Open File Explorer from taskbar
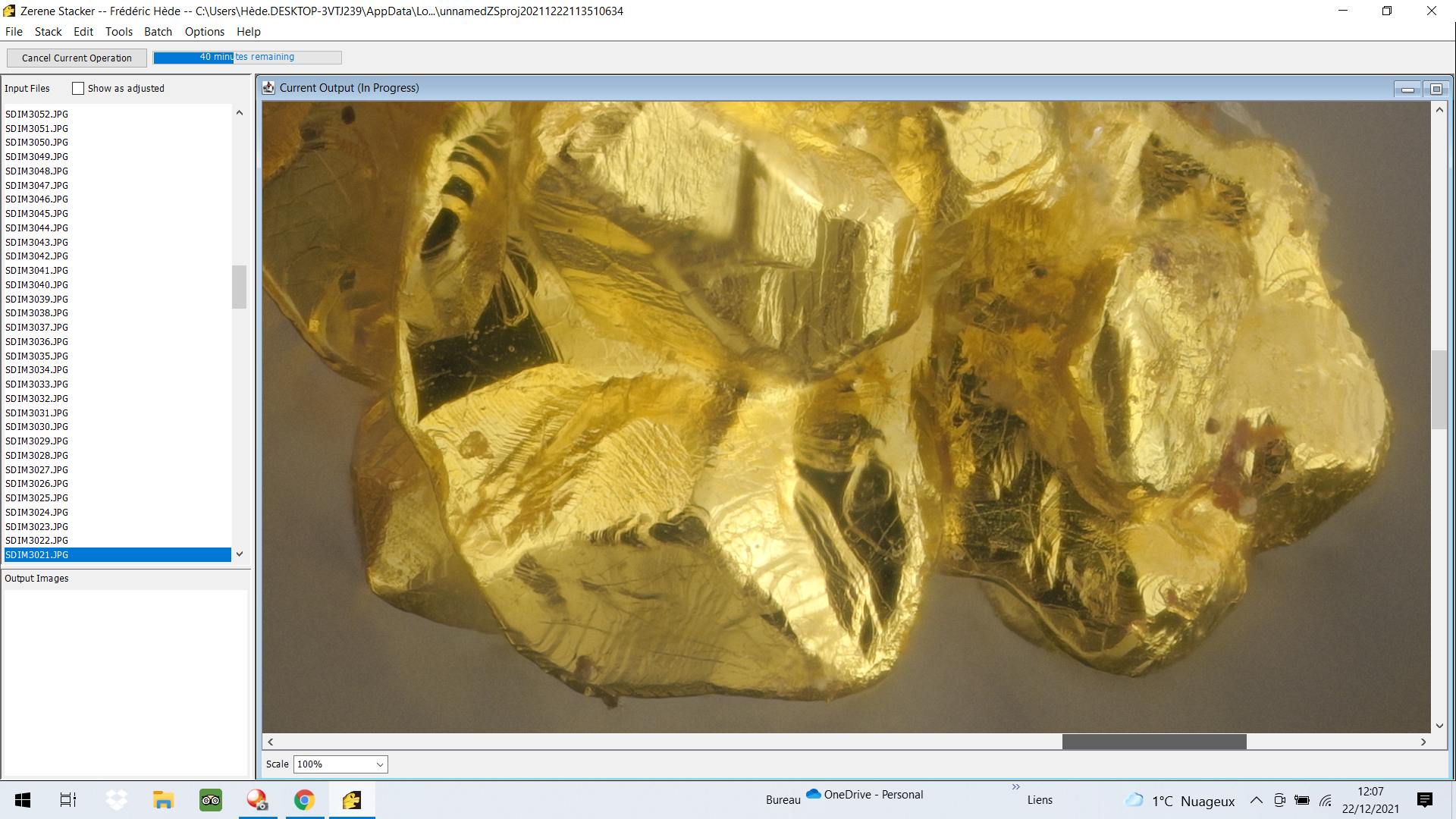 coord(163,800)
